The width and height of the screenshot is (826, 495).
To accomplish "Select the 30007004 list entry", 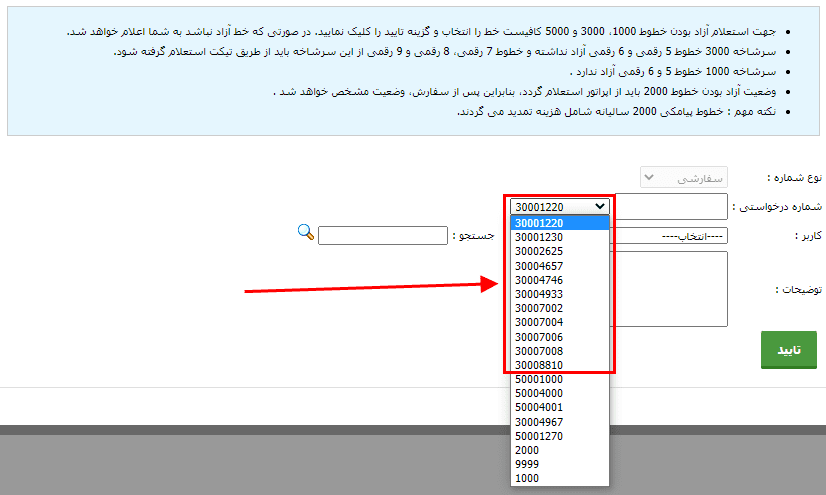I will point(560,323).
